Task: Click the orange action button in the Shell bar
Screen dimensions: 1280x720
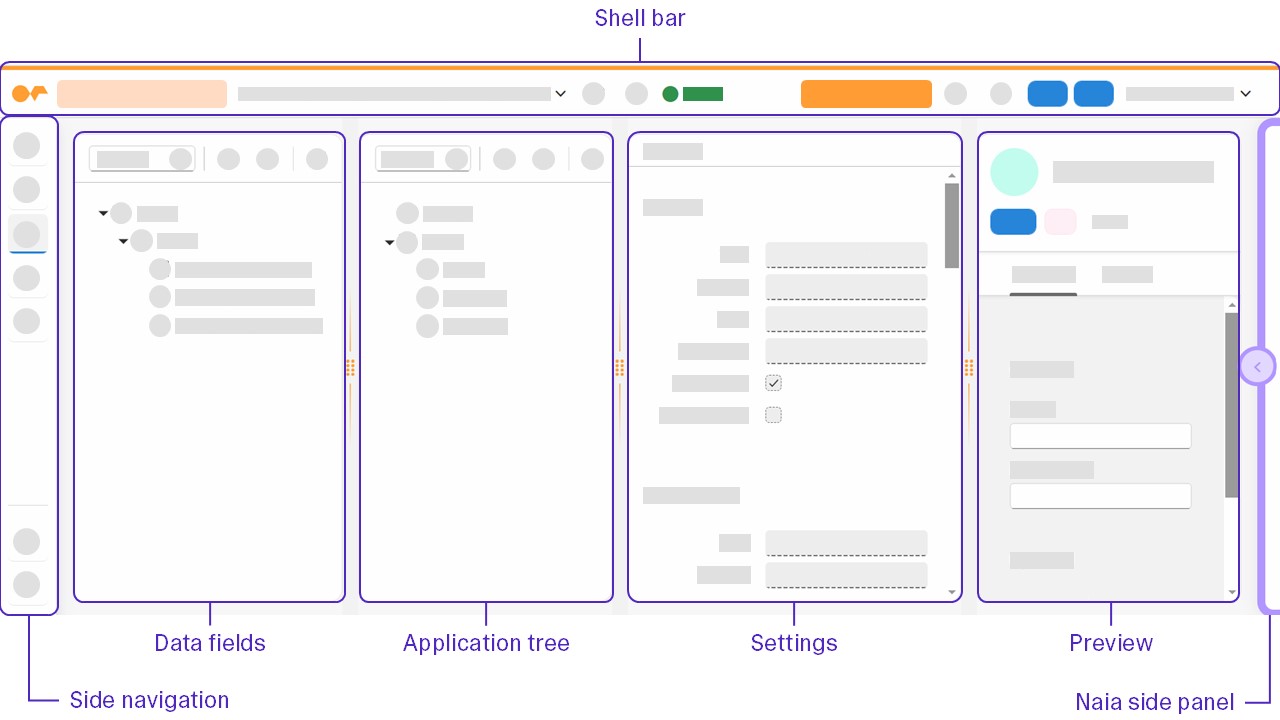Action: coord(866,93)
